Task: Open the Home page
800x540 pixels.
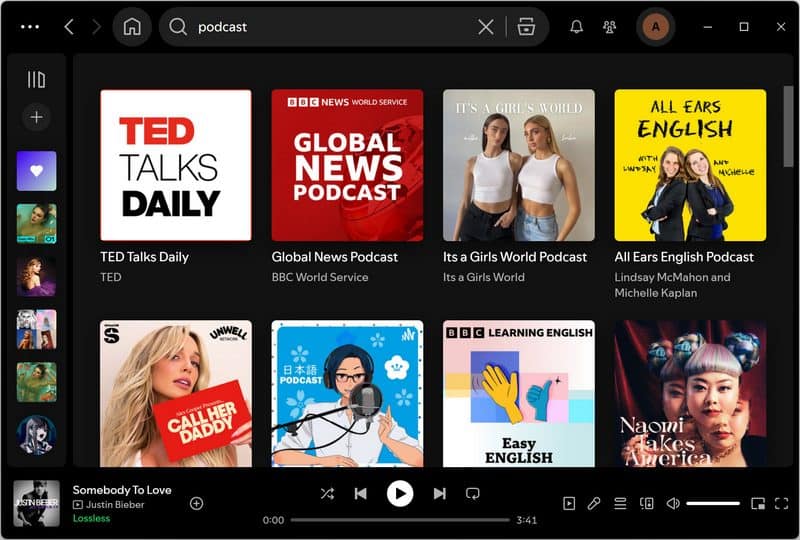Action: click(x=132, y=27)
